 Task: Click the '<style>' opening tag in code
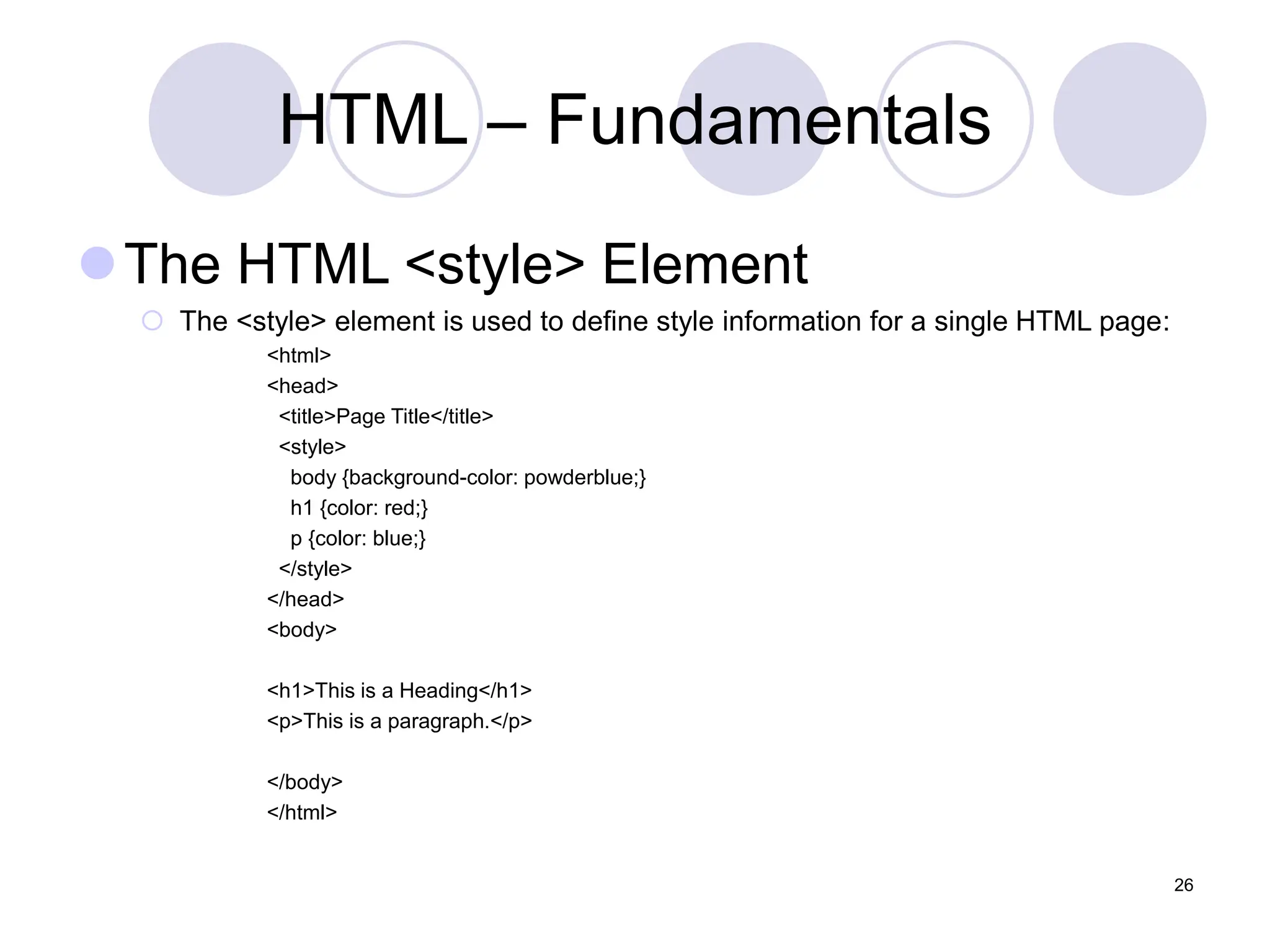tap(313, 447)
